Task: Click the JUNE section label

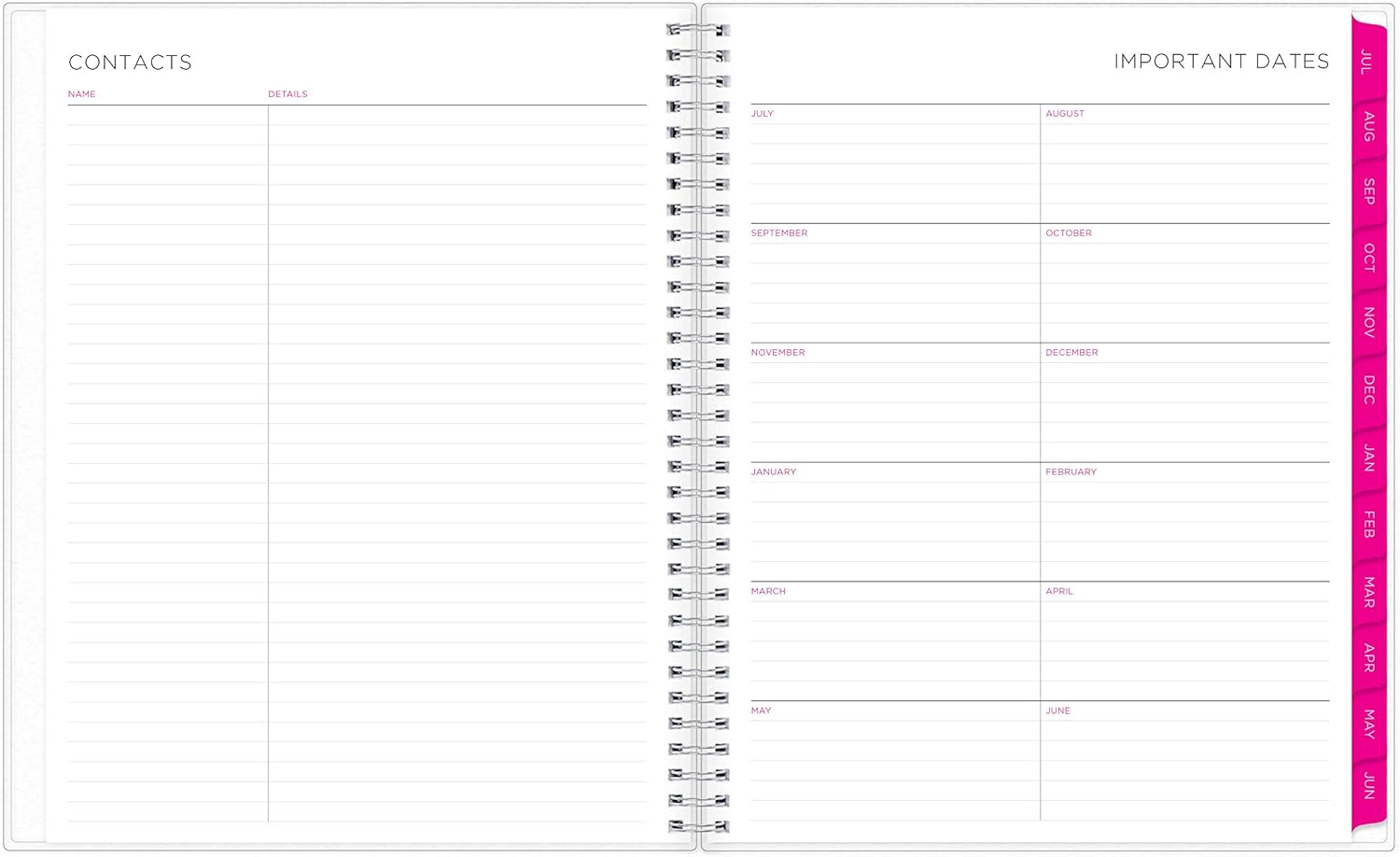Action: 1058,711
